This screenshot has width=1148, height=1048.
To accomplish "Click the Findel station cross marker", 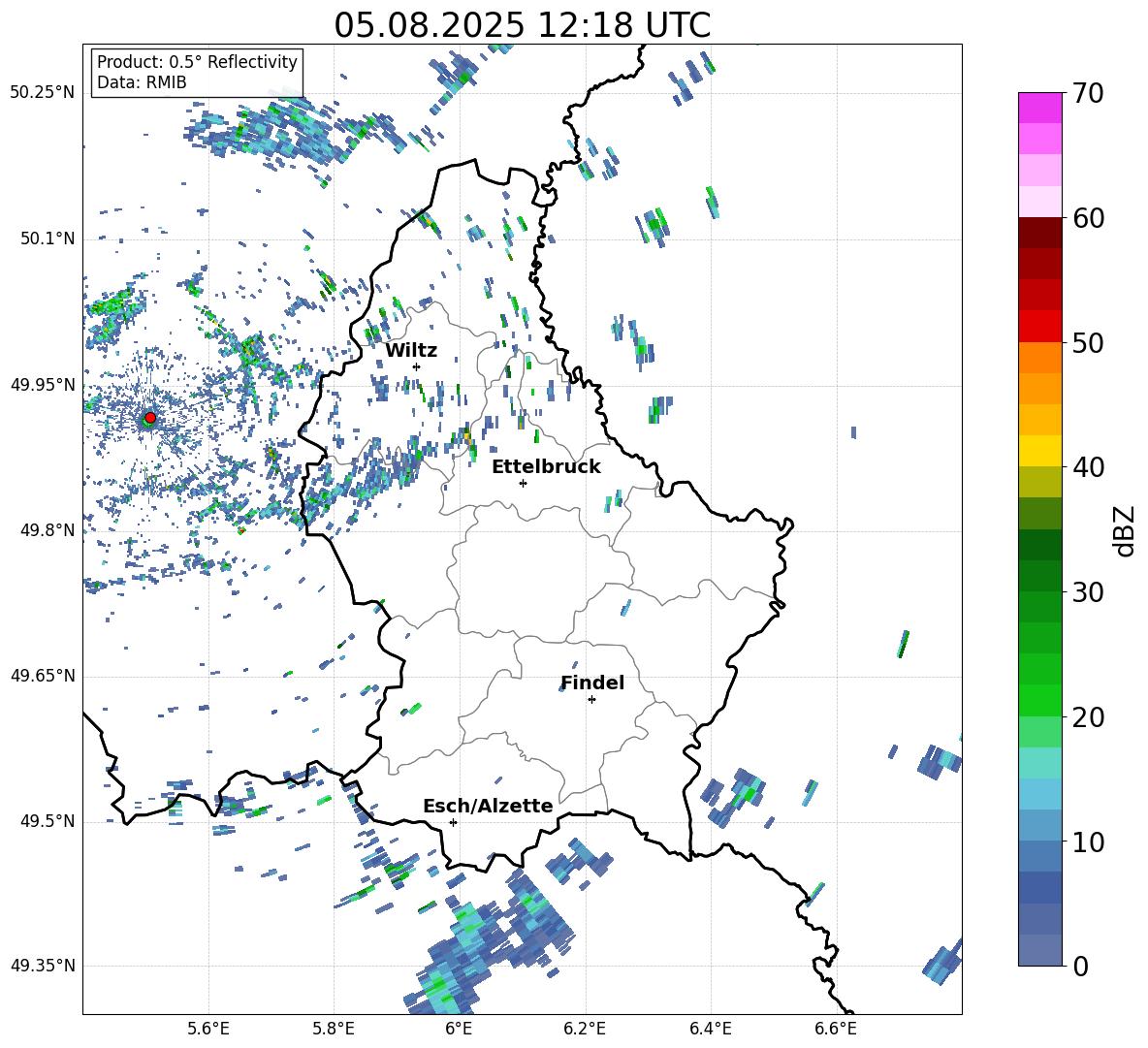I will (x=591, y=700).
